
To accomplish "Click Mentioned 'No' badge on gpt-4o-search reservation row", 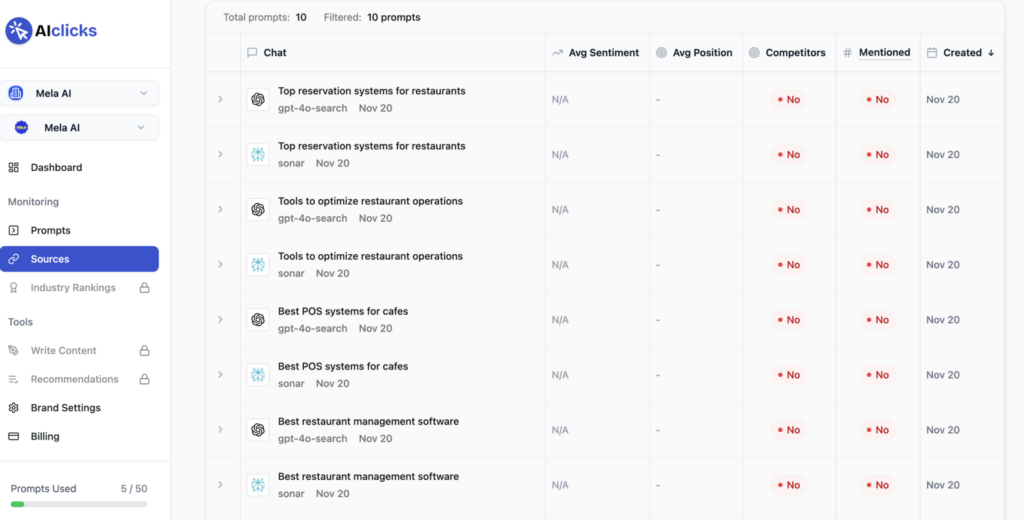I will pos(878,99).
